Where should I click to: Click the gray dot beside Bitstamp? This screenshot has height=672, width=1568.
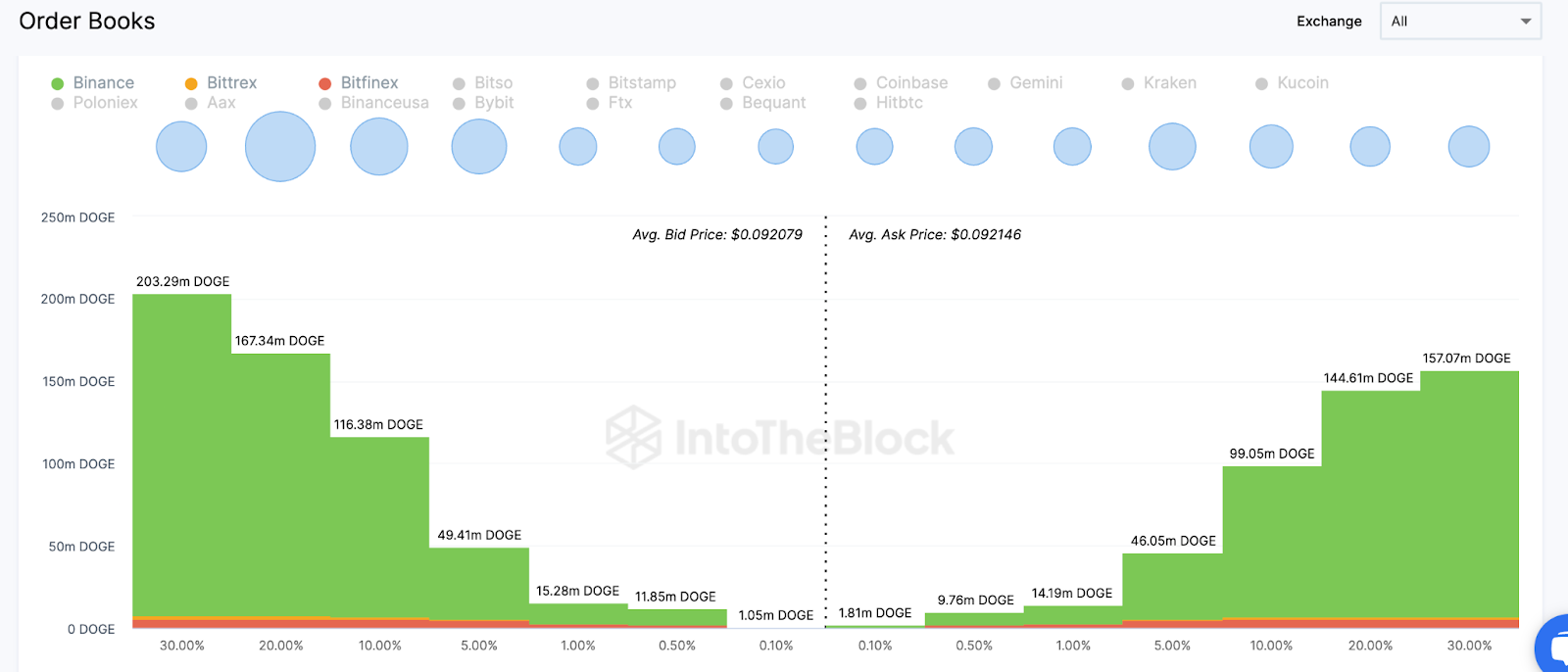593,84
